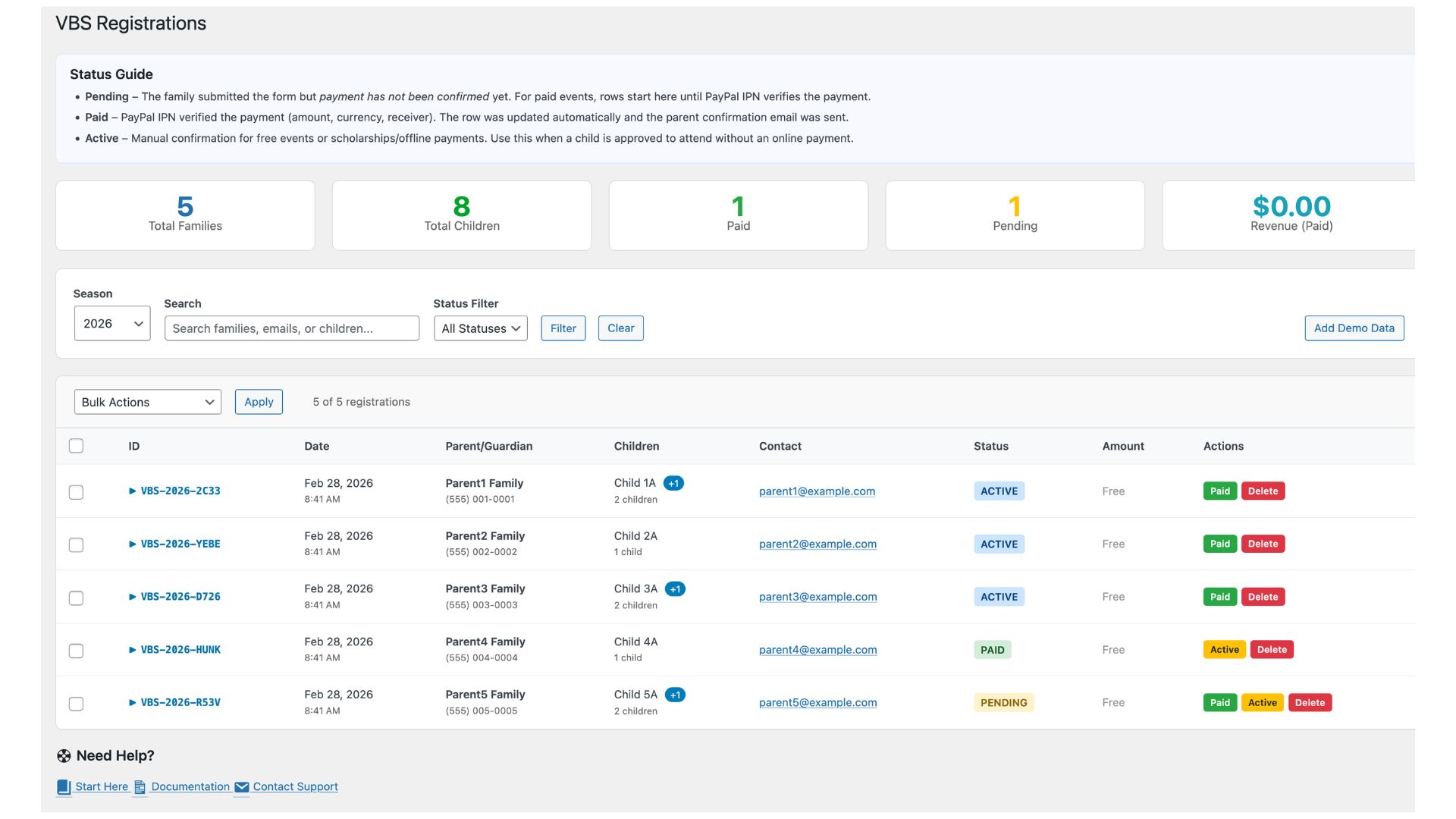Click the lifebuoy icon beside Need Help

[x=64, y=756]
